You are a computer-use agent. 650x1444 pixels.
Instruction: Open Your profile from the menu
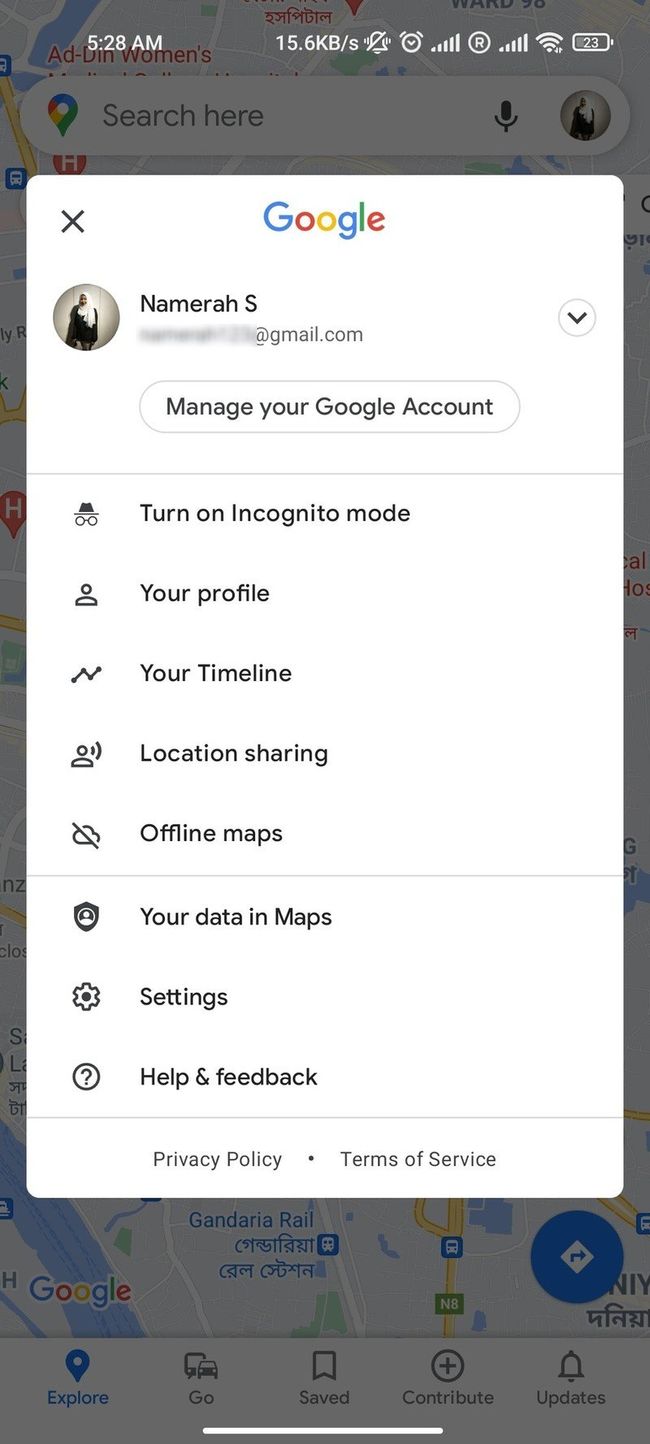click(204, 593)
